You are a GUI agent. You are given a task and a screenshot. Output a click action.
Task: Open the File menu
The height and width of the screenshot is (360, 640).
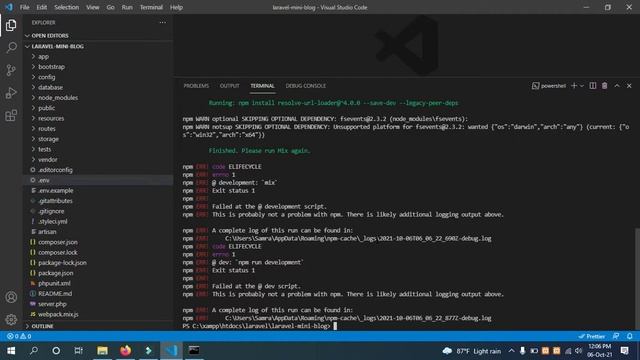(24, 7)
